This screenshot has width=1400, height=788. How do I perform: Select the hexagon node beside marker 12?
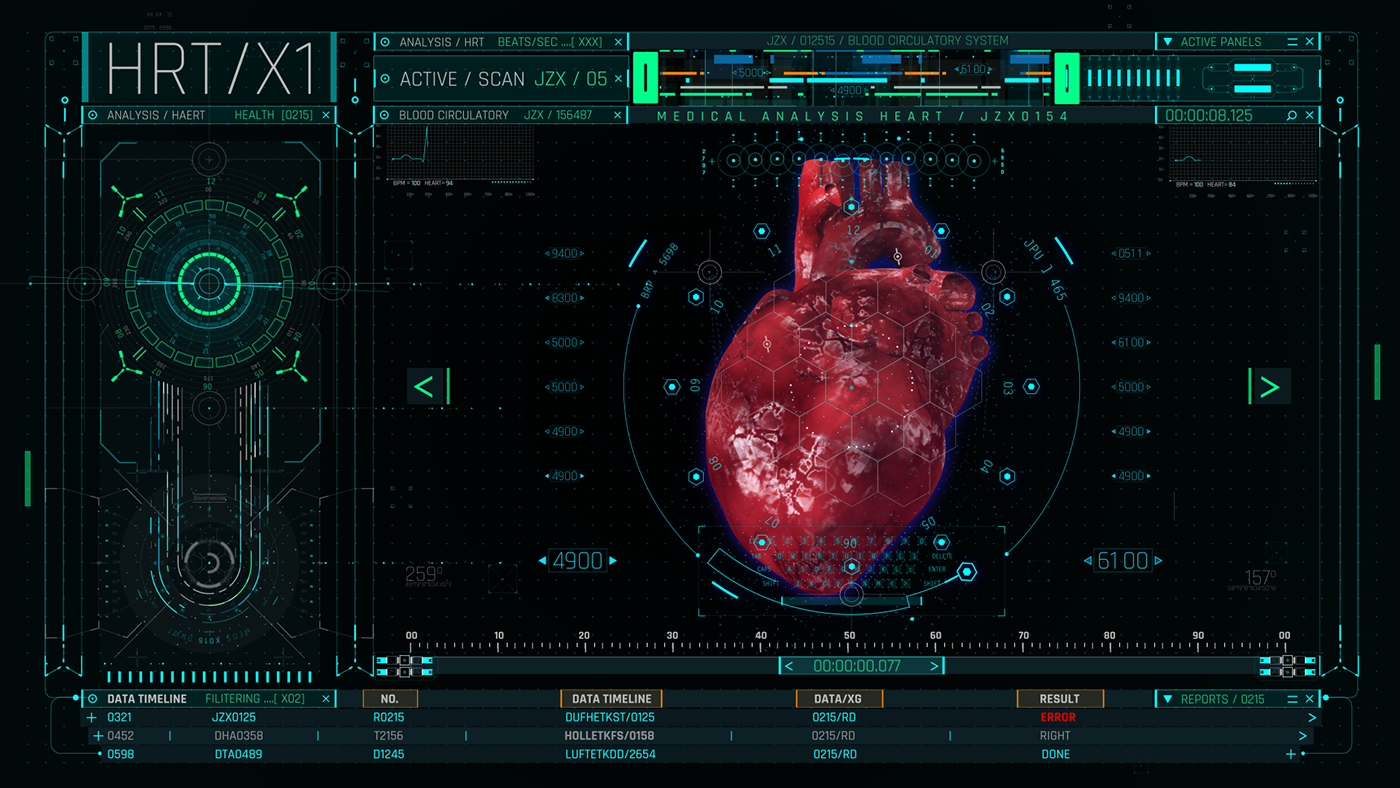point(851,206)
